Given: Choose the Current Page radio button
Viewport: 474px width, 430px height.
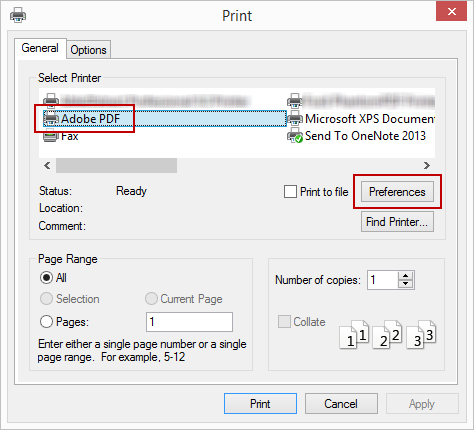Looking at the screenshot, I should click(151, 299).
